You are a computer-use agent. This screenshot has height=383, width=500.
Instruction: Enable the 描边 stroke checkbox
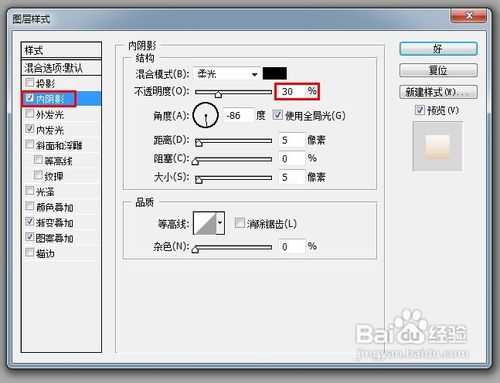[30, 252]
